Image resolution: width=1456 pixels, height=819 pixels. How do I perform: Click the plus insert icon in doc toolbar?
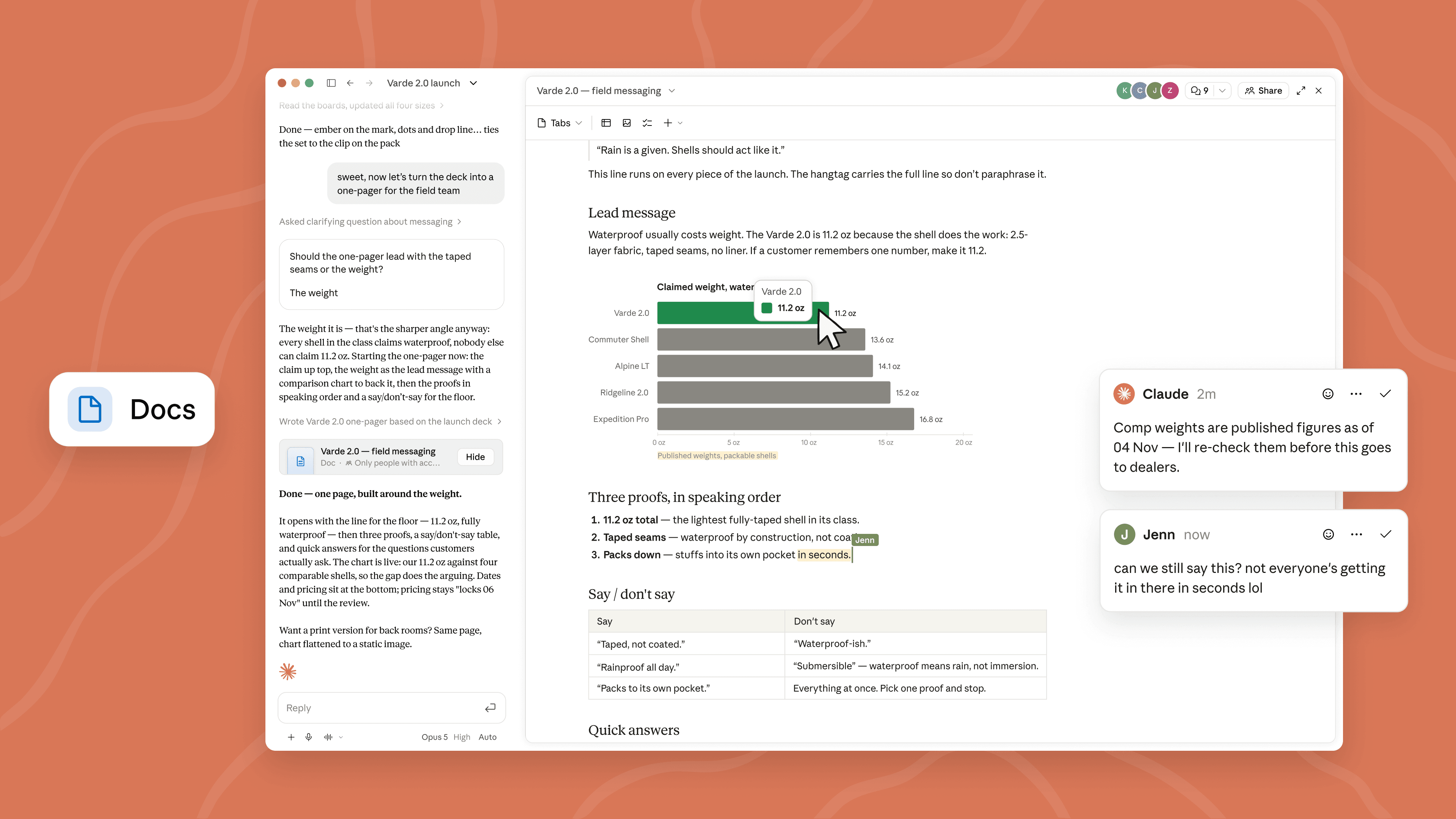668,122
